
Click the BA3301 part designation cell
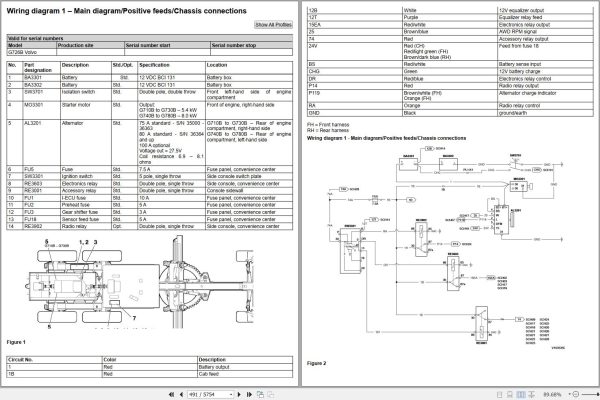tap(41, 77)
